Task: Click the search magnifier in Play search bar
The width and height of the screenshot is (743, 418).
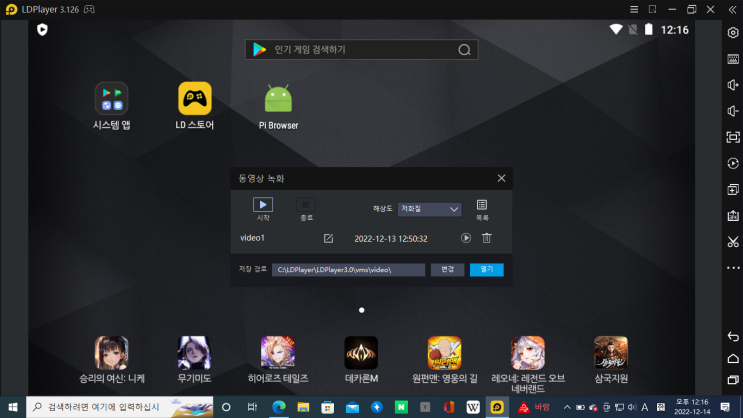Action: 464,50
